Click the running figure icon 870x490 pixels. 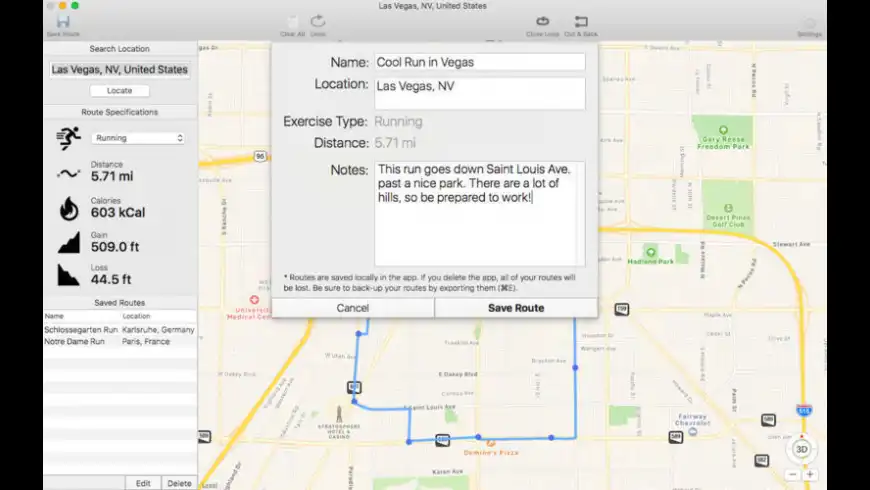[69, 138]
